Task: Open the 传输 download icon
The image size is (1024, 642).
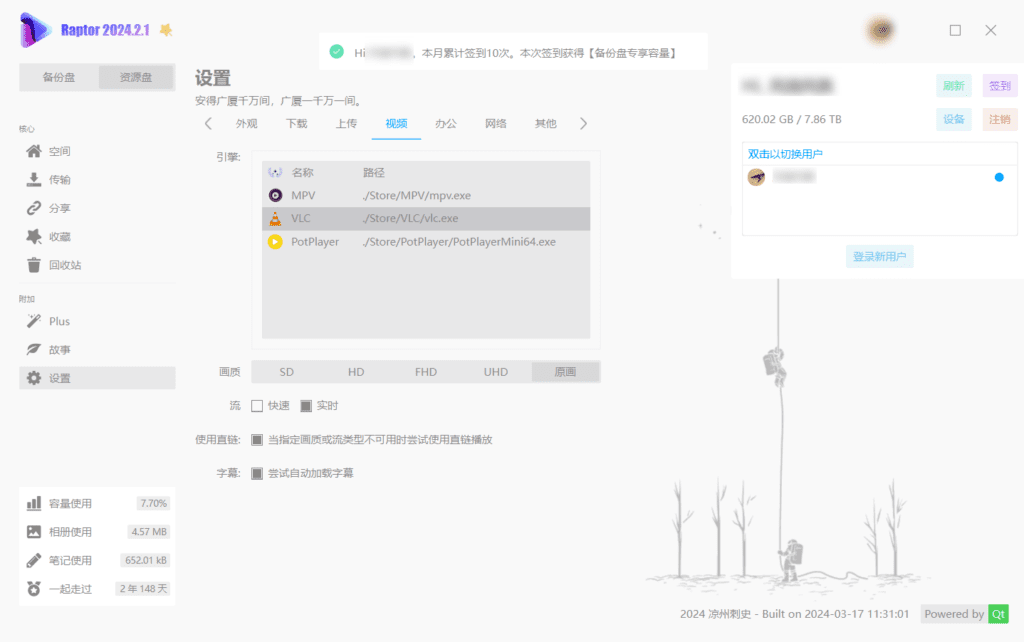Action: pos(34,180)
